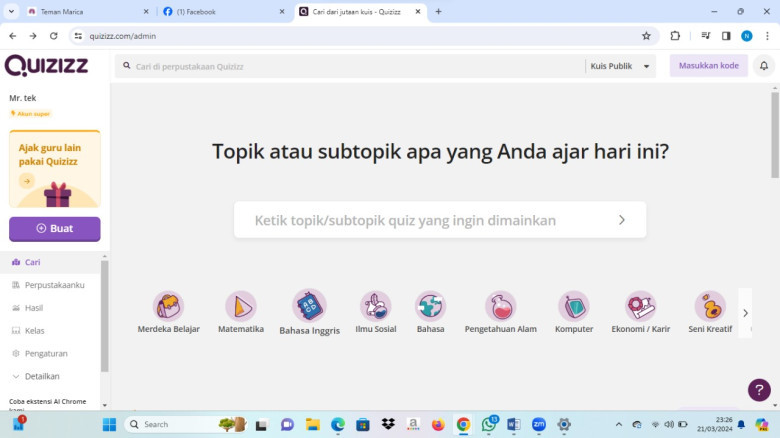Click the Akun super badge

[x=30, y=113]
